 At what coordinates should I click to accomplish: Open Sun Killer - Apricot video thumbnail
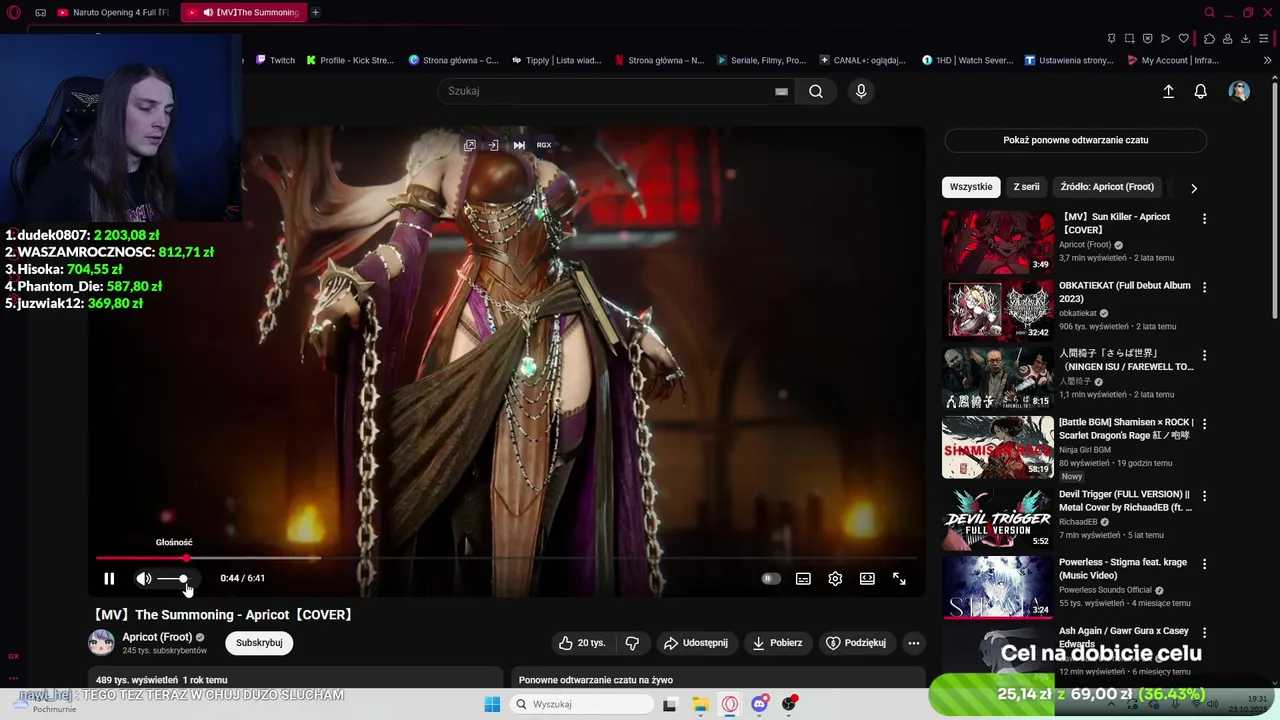997,241
